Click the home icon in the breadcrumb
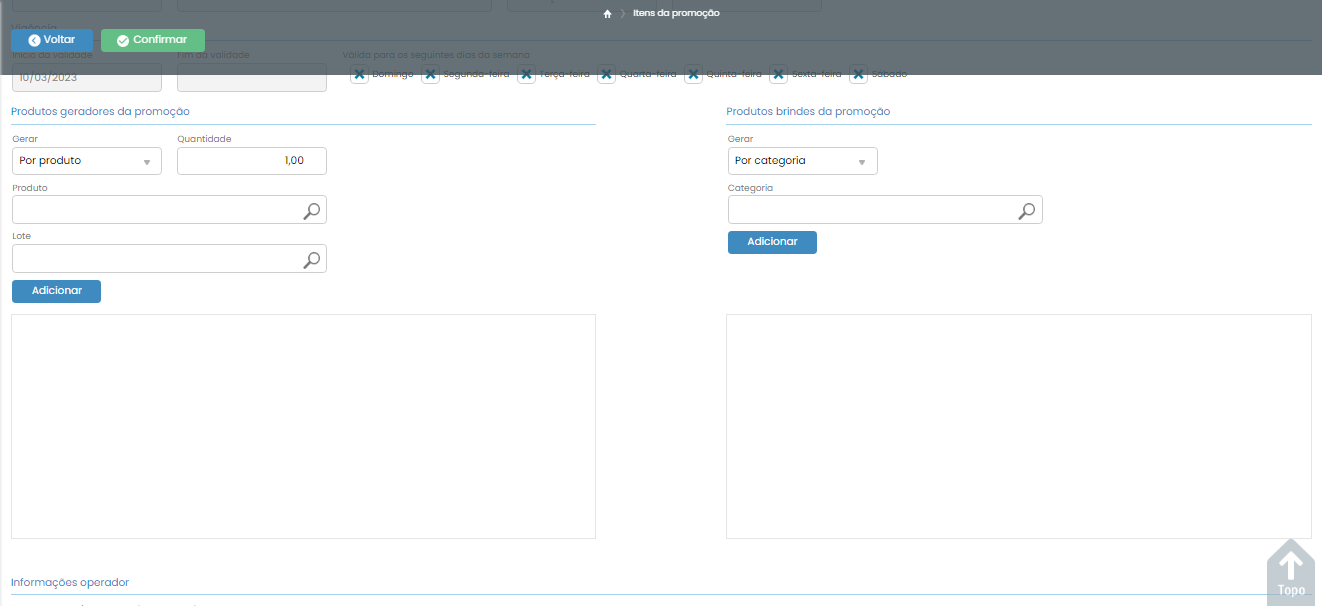Viewport: 1322px width, 606px height. click(x=607, y=14)
